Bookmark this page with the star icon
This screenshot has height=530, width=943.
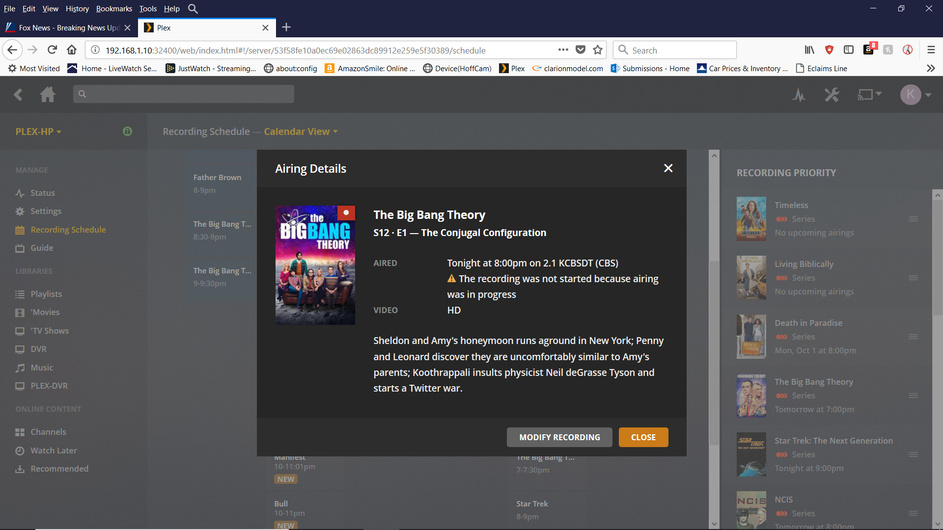(597, 50)
